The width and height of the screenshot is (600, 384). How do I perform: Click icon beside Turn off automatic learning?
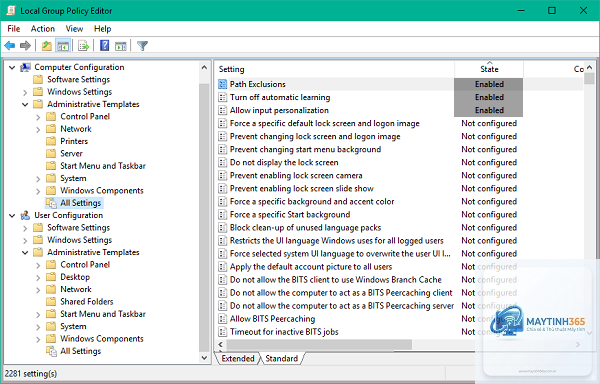click(222, 97)
